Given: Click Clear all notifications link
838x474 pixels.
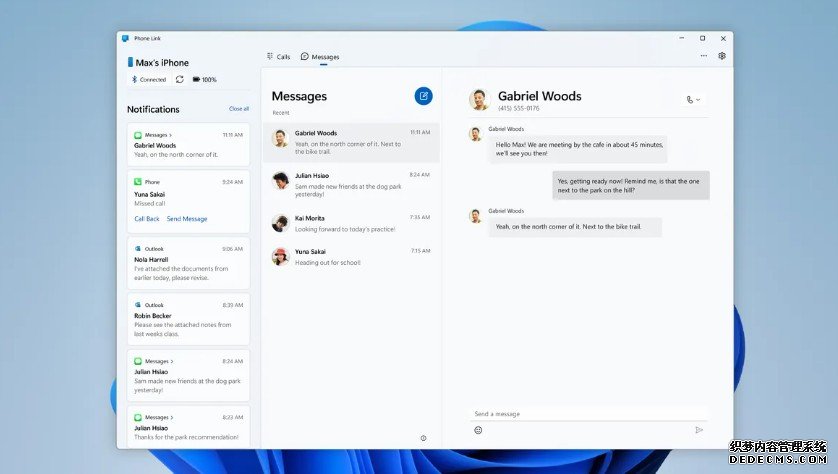Looking at the screenshot, I should (x=239, y=108).
